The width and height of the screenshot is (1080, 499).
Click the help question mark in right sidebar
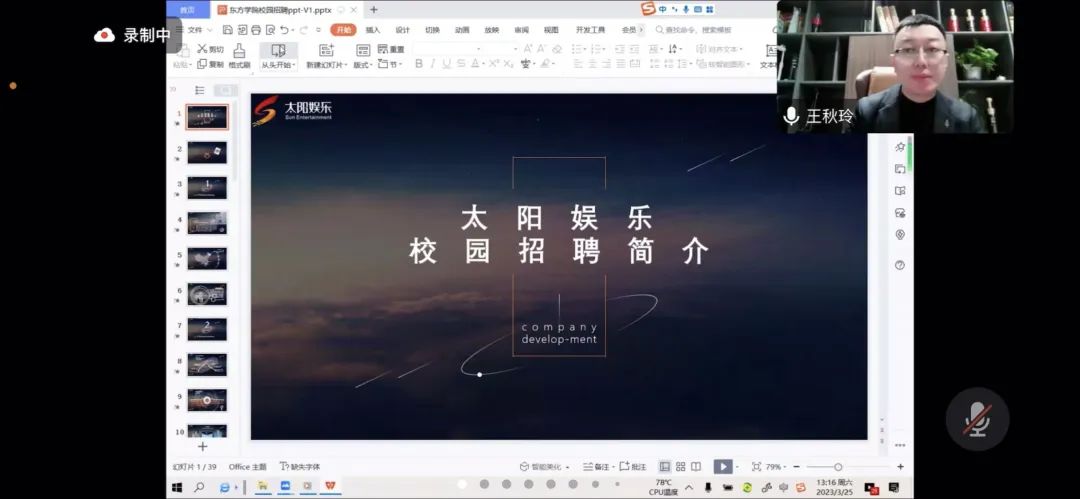[x=900, y=265]
